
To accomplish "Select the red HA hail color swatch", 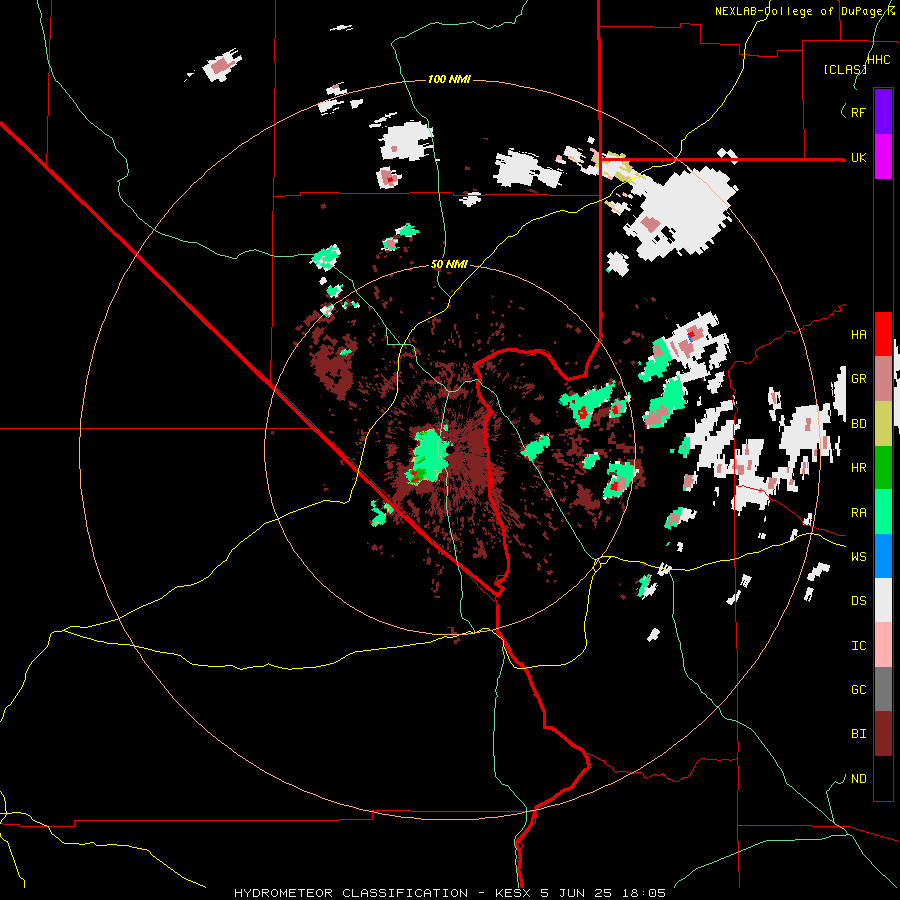I will tap(883, 334).
